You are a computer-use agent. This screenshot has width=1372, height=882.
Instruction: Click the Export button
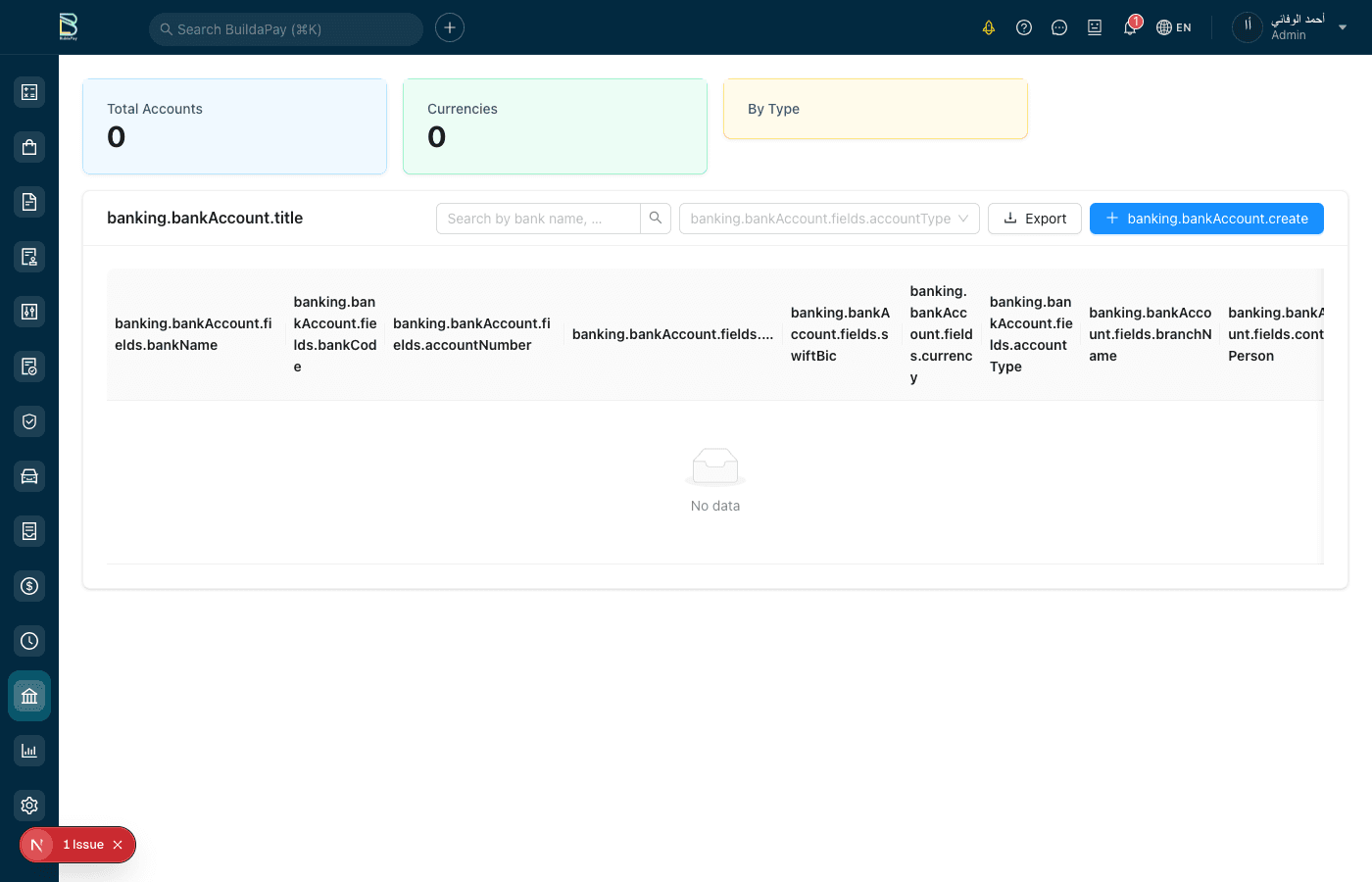1034,219
